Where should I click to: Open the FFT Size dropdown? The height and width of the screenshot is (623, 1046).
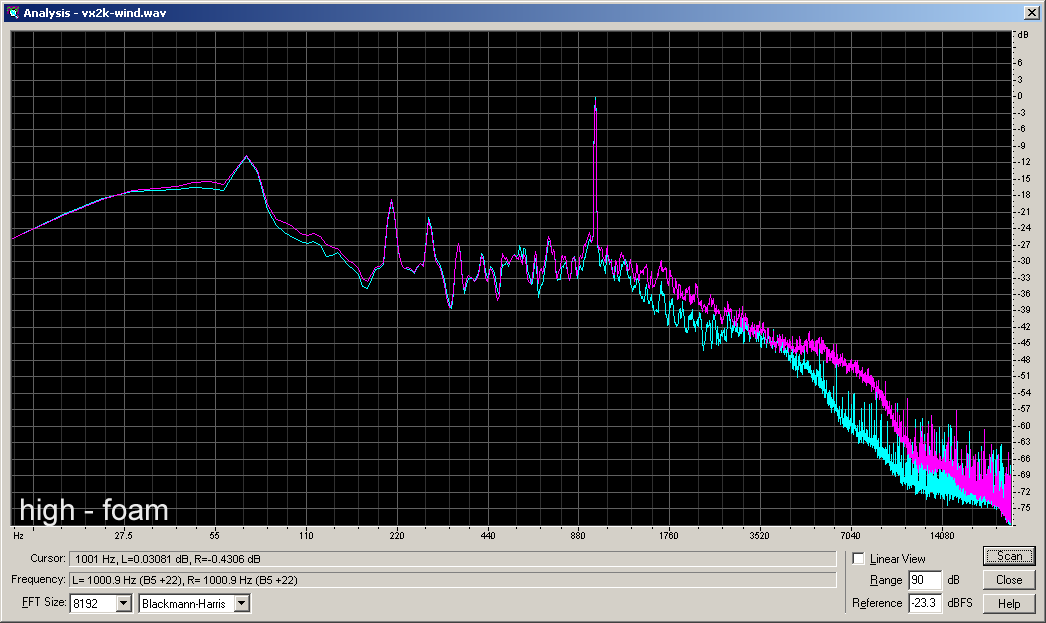pyautogui.click(x=124, y=604)
